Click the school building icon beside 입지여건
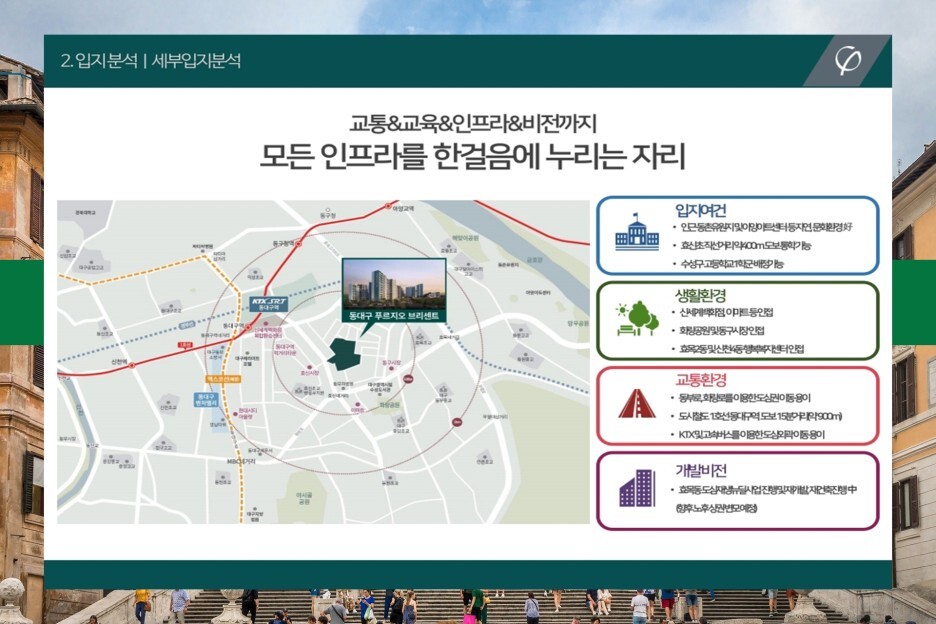936x624 pixels. pyautogui.click(x=637, y=232)
